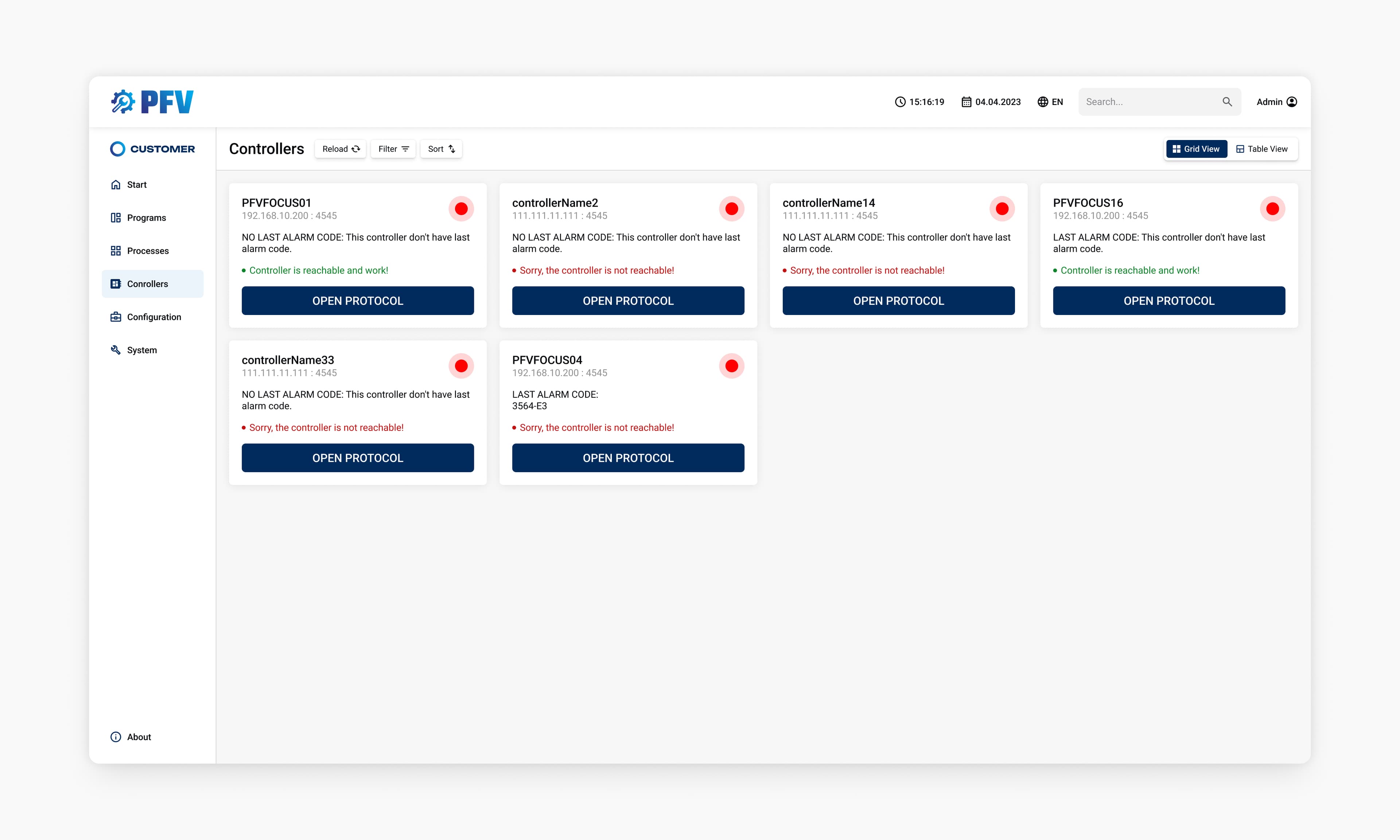Screen dimensions: 1400x840
Task: Click the globe language icon
Action: (1042, 102)
